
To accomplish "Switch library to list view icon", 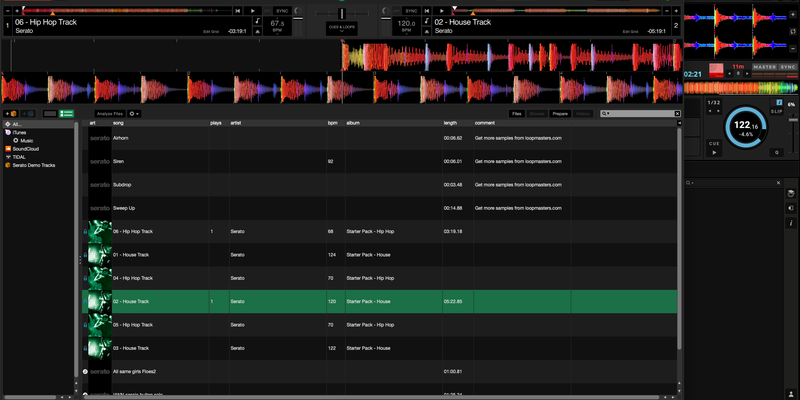I will coord(68,114).
